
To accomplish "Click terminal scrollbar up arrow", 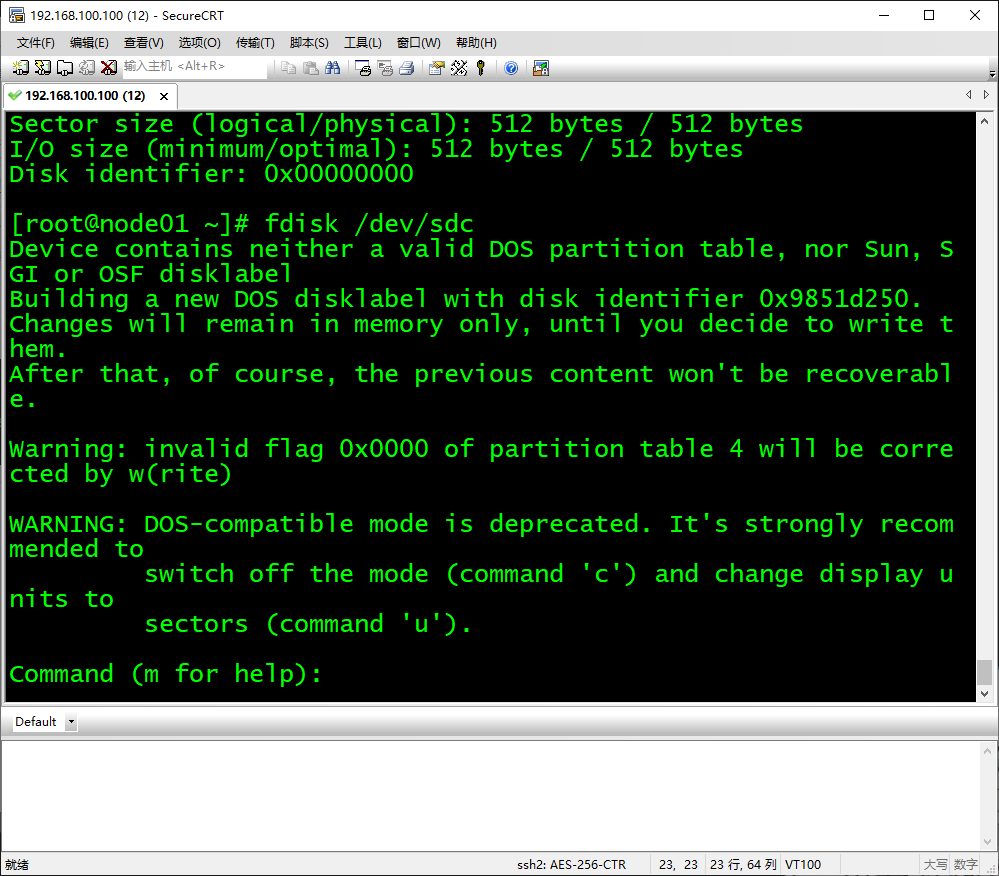I will 984,120.
